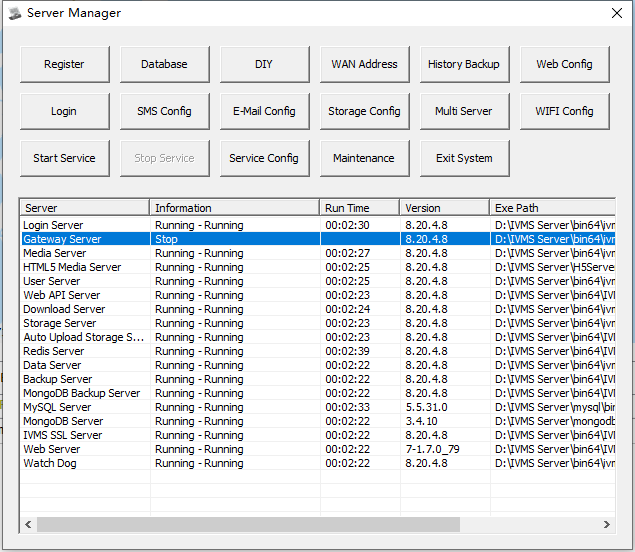
Task: Select the HTML5 Media Server row
Action: 318,267
